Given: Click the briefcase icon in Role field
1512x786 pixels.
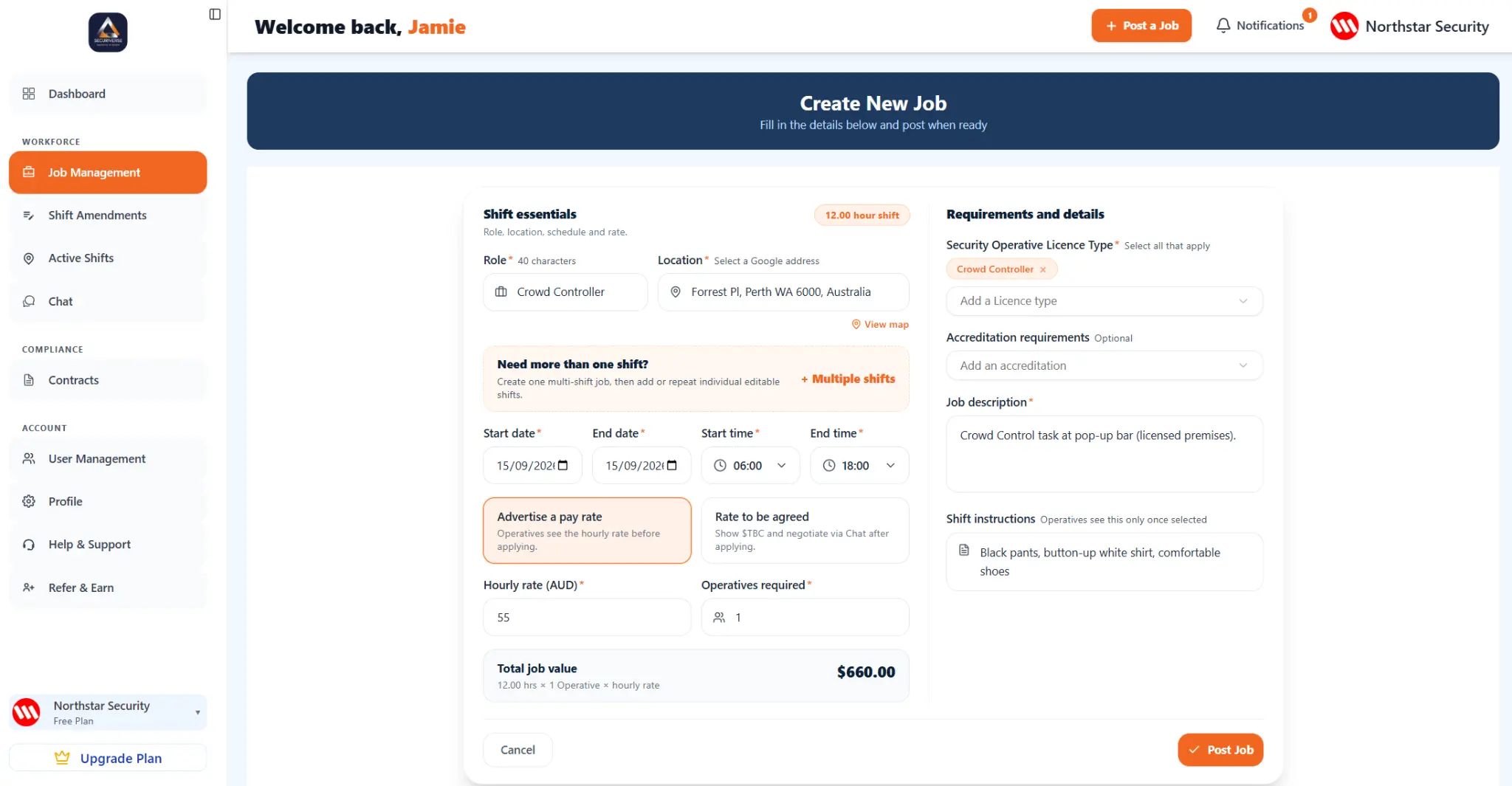Looking at the screenshot, I should [501, 292].
